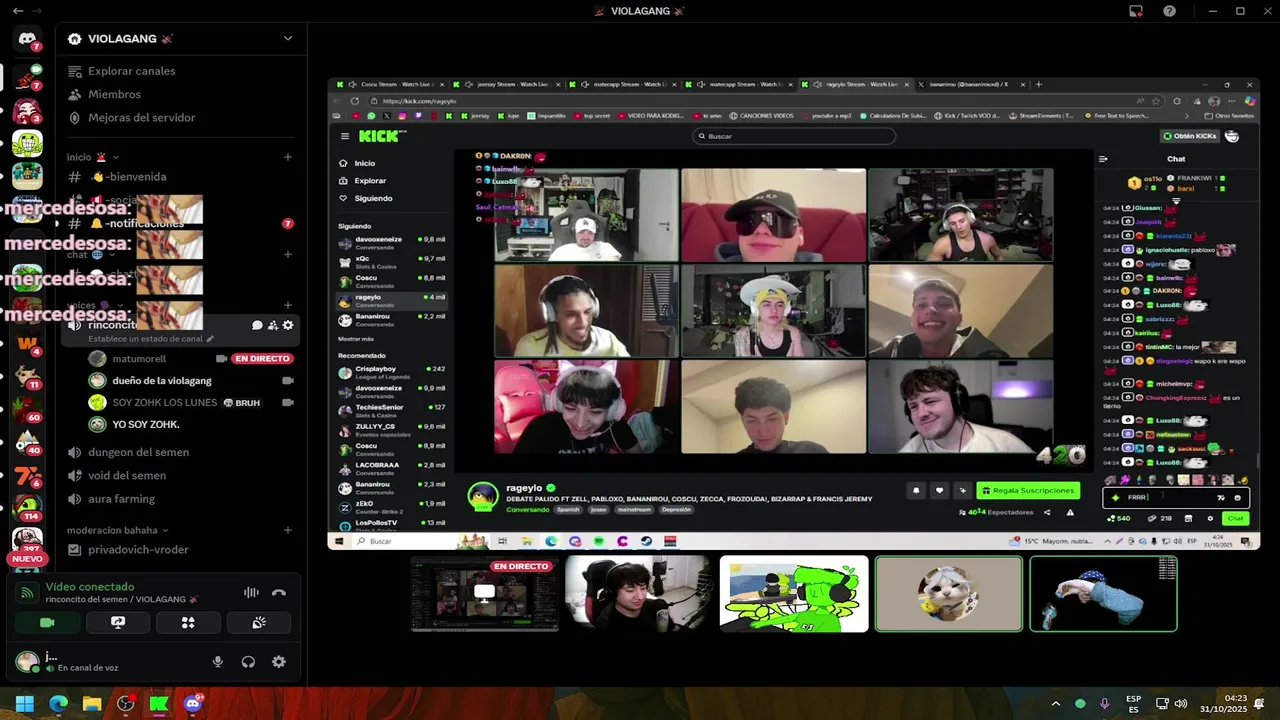Image resolution: width=1280 pixels, height=720 pixels.
Task: Open Windows Start menu
Action: pos(24,704)
